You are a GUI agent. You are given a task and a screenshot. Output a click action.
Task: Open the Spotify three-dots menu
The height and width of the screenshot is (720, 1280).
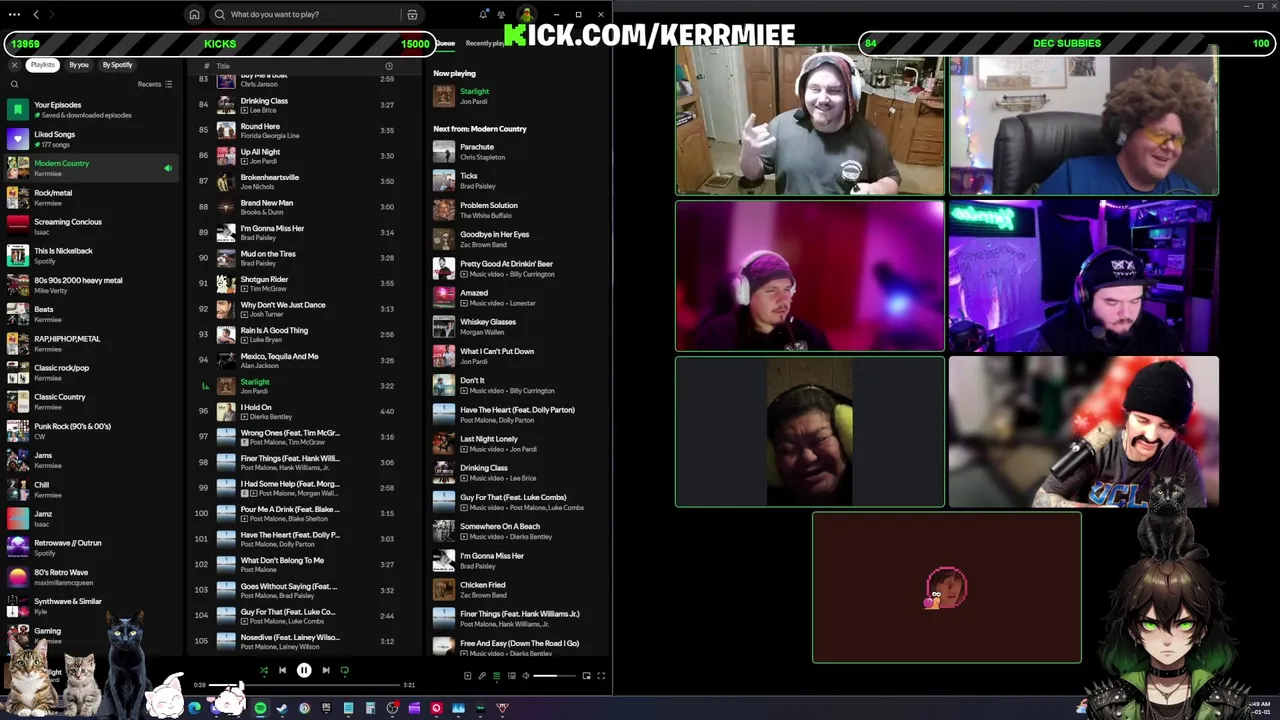[14, 14]
